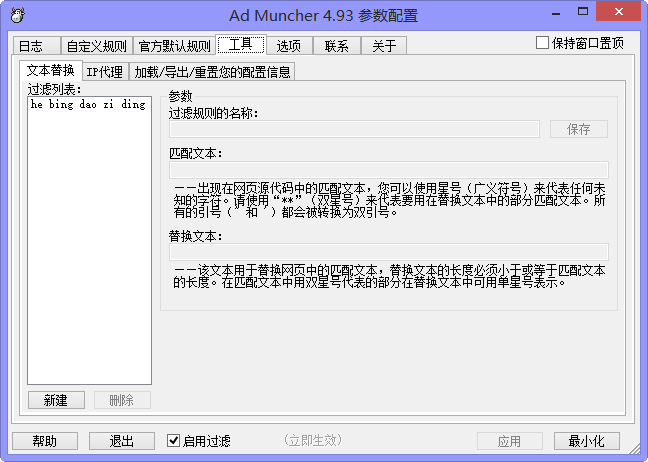
Task: Switch to the 选项 tab
Action: 289,45
